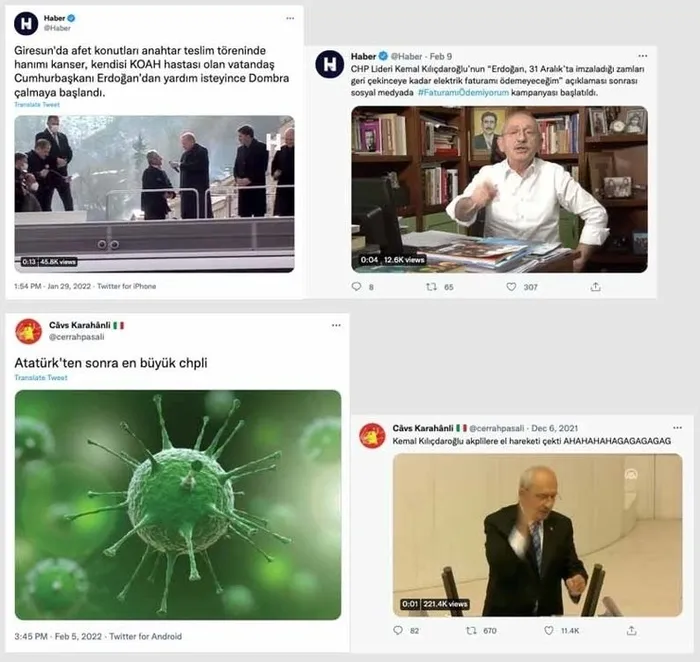The width and height of the screenshot is (700, 662).
Task: Open more options on Dec 6, 2021 tweet
Action: tap(677, 428)
